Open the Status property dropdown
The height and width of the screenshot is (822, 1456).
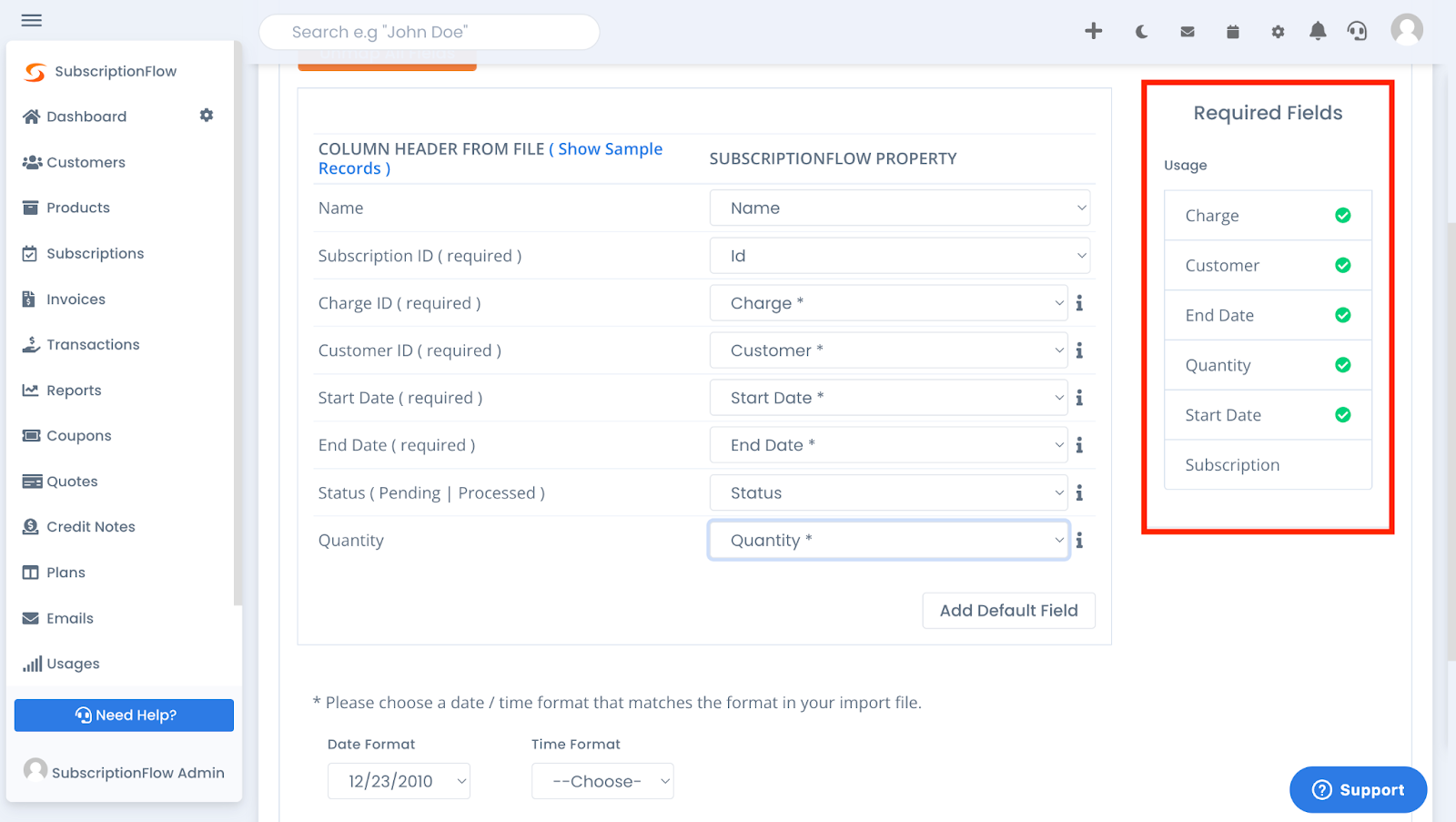click(889, 492)
